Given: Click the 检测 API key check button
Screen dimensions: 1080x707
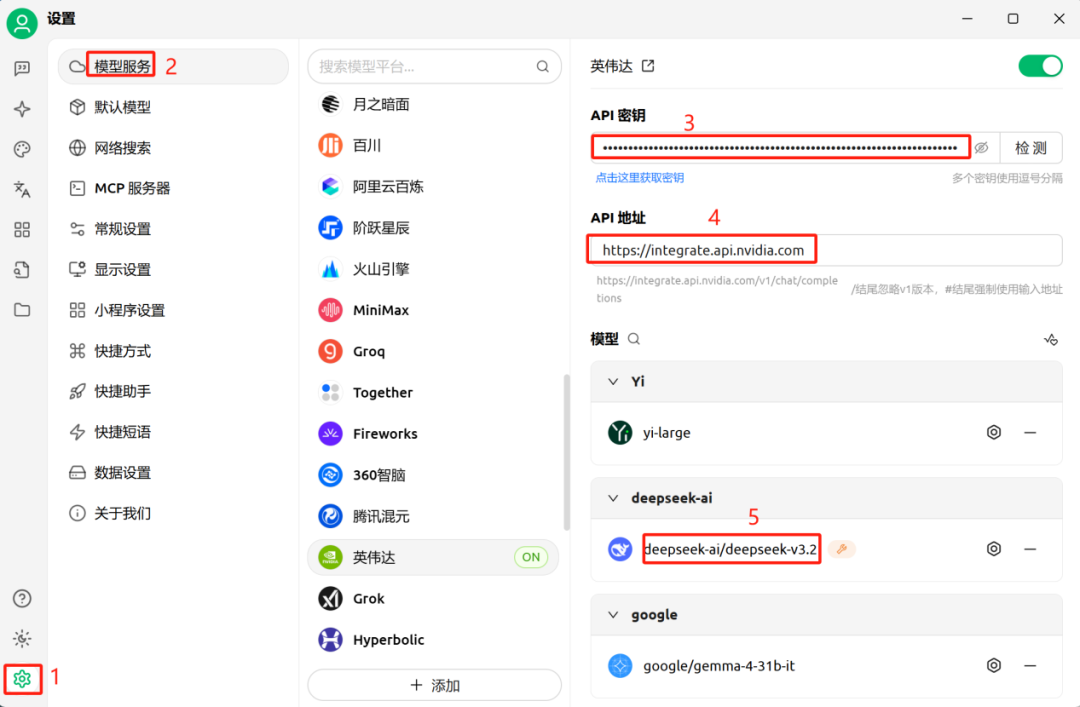Looking at the screenshot, I should (1031, 147).
